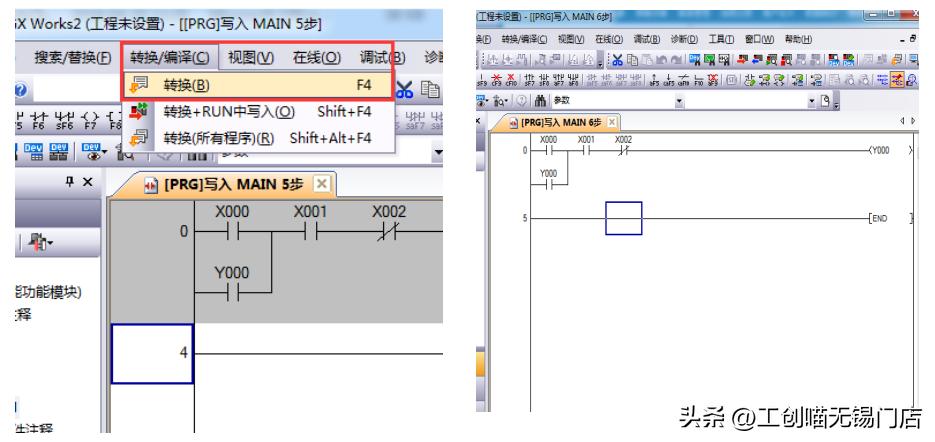Open 调试(B) menu in right window
This screenshot has width=935, height=442.
click(646, 39)
